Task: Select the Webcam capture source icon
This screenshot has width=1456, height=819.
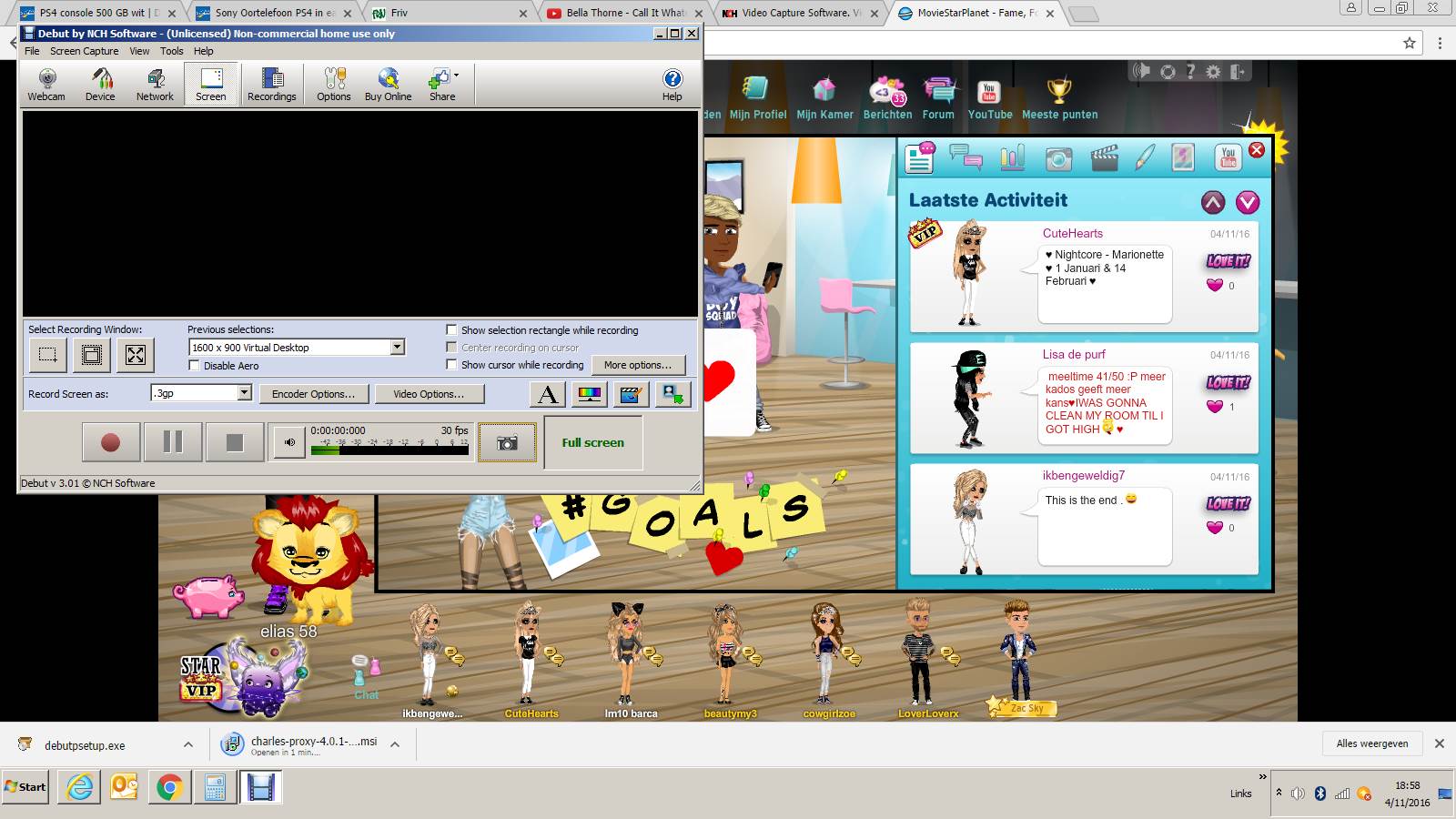Action: 46,84
